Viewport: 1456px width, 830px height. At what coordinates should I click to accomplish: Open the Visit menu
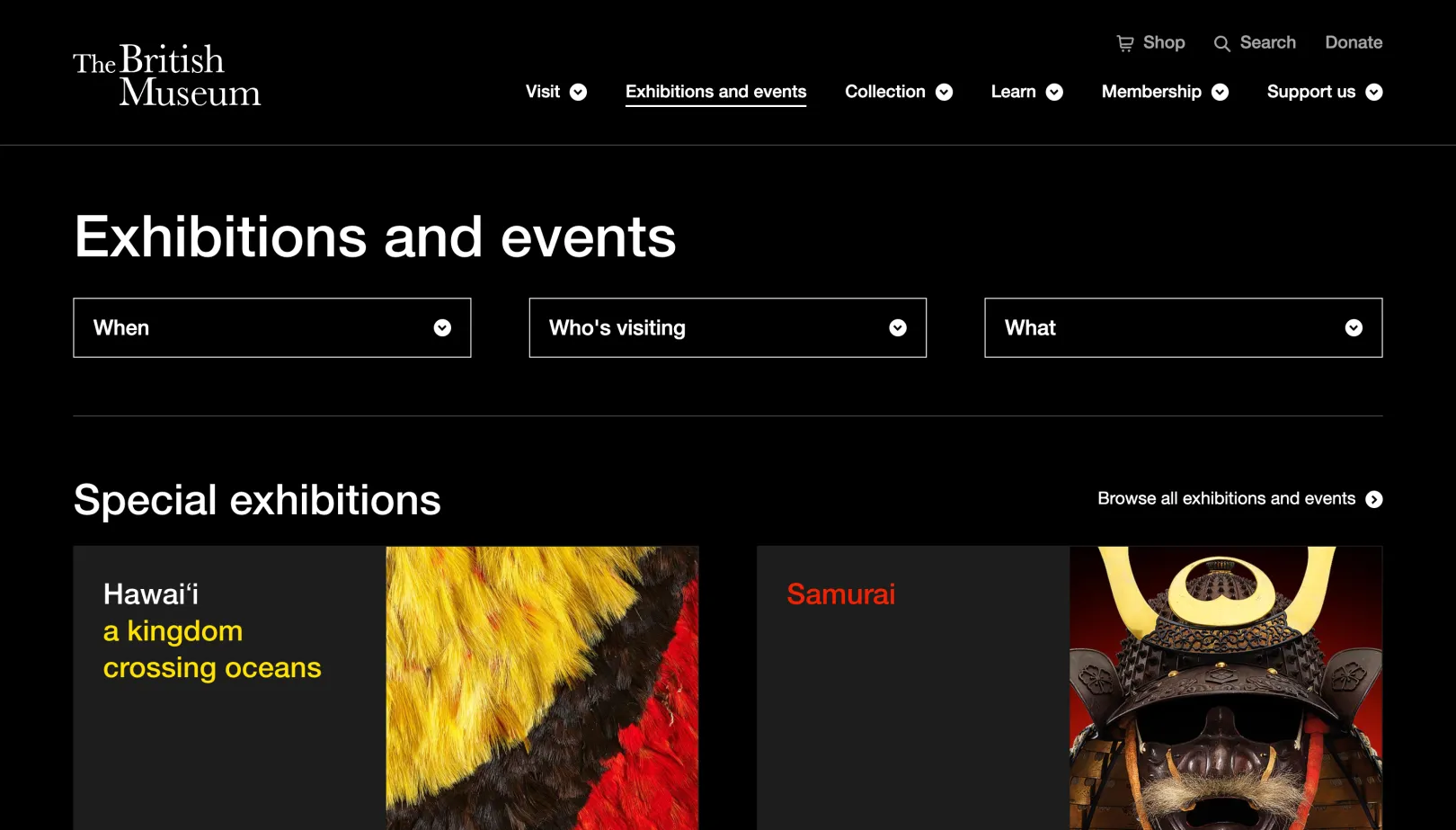point(543,92)
